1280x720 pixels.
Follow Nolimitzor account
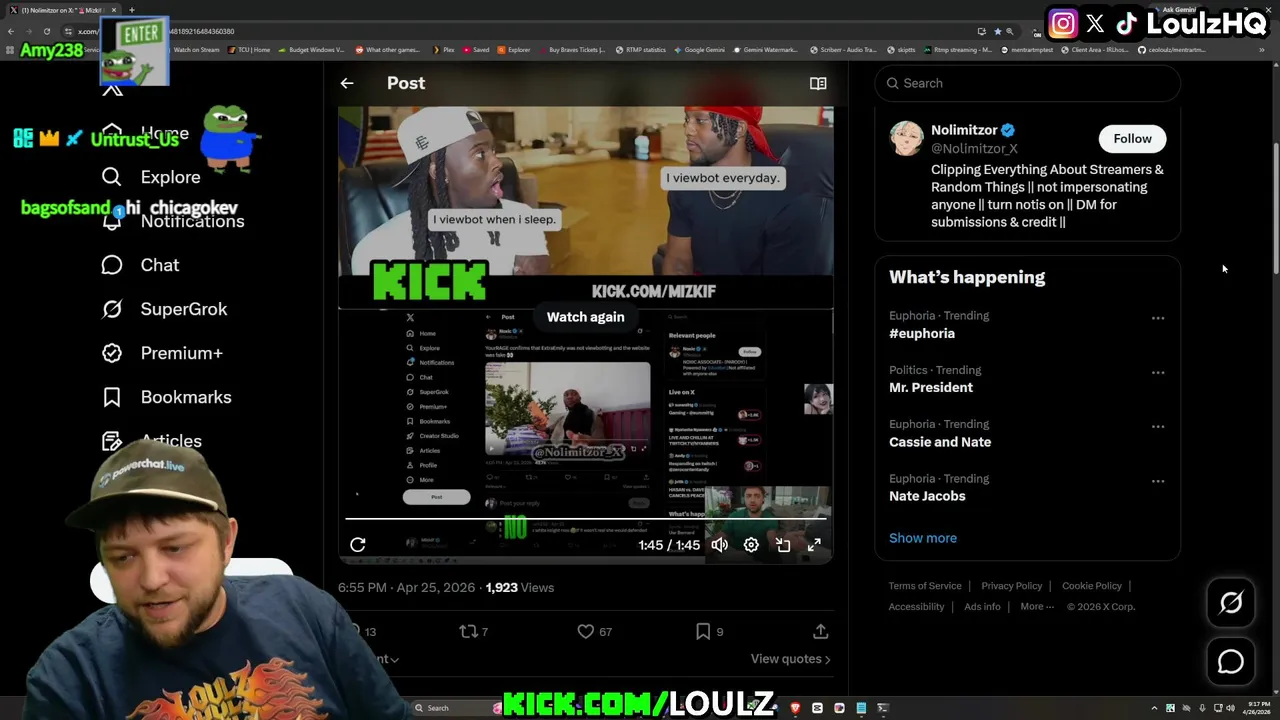tap(1132, 139)
